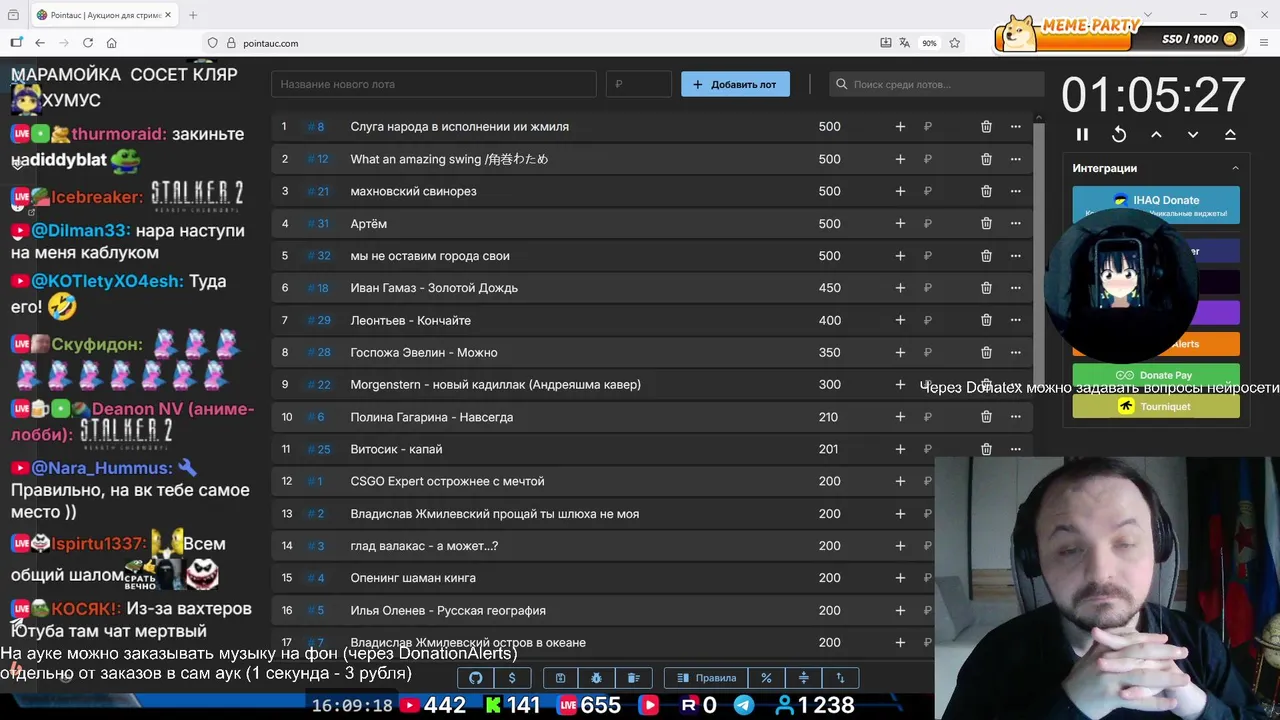1280x720 pixels.
Task: Collapse the Интеграции panel
Action: click(x=1235, y=168)
